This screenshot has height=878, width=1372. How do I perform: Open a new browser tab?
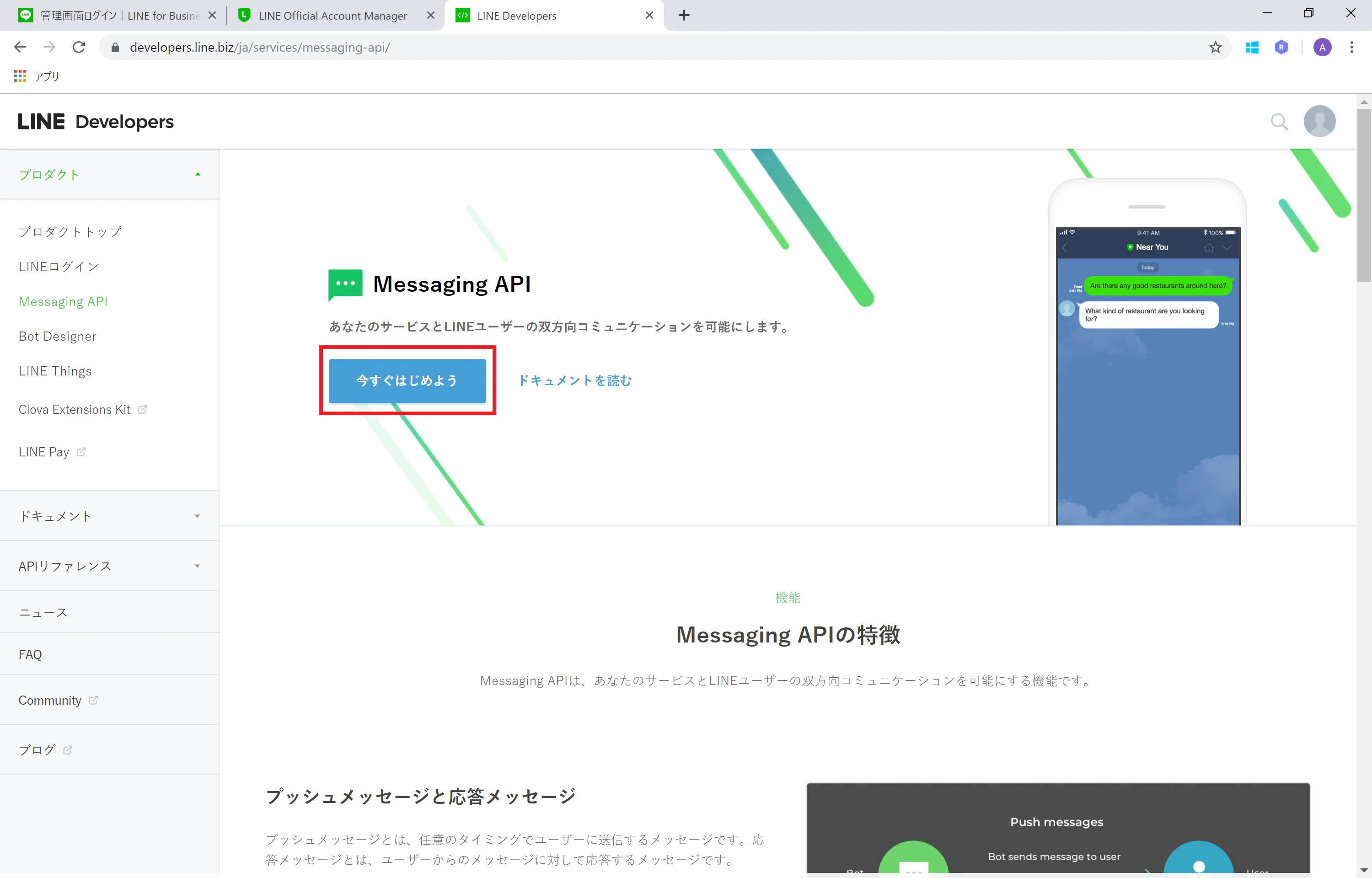click(684, 16)
